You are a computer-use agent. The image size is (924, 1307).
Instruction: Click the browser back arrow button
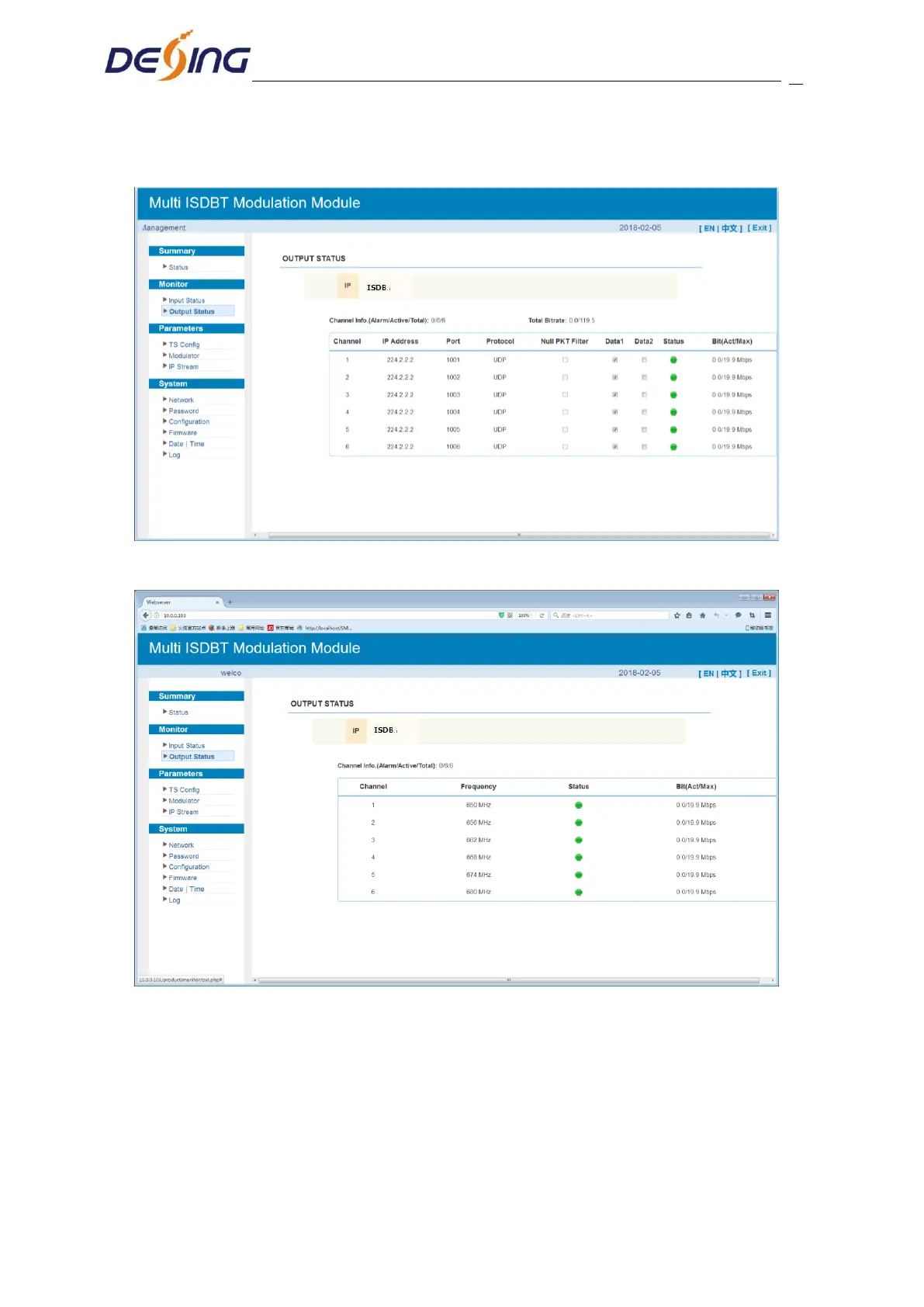pyautogui.click(x=146, y=615)
